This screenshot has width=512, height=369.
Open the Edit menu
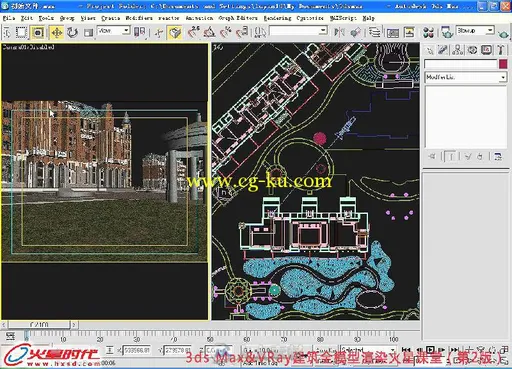pyautogui.click(x=27, y=18)
